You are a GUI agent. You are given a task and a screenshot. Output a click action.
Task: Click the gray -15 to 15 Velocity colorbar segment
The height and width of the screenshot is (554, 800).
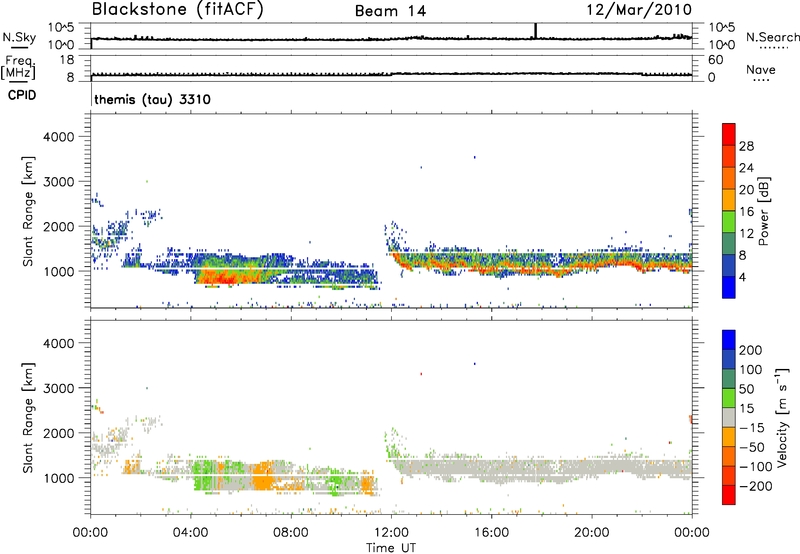(x=729, y=417)
